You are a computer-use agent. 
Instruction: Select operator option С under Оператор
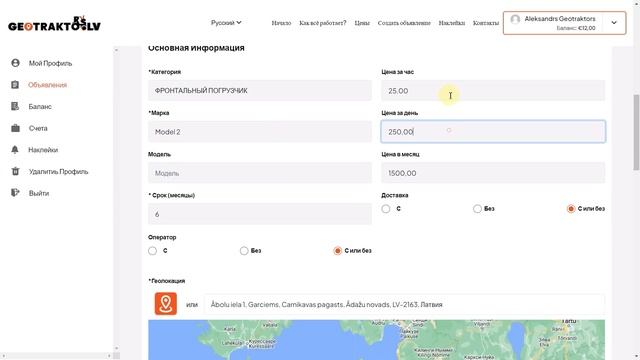[152, 251]
